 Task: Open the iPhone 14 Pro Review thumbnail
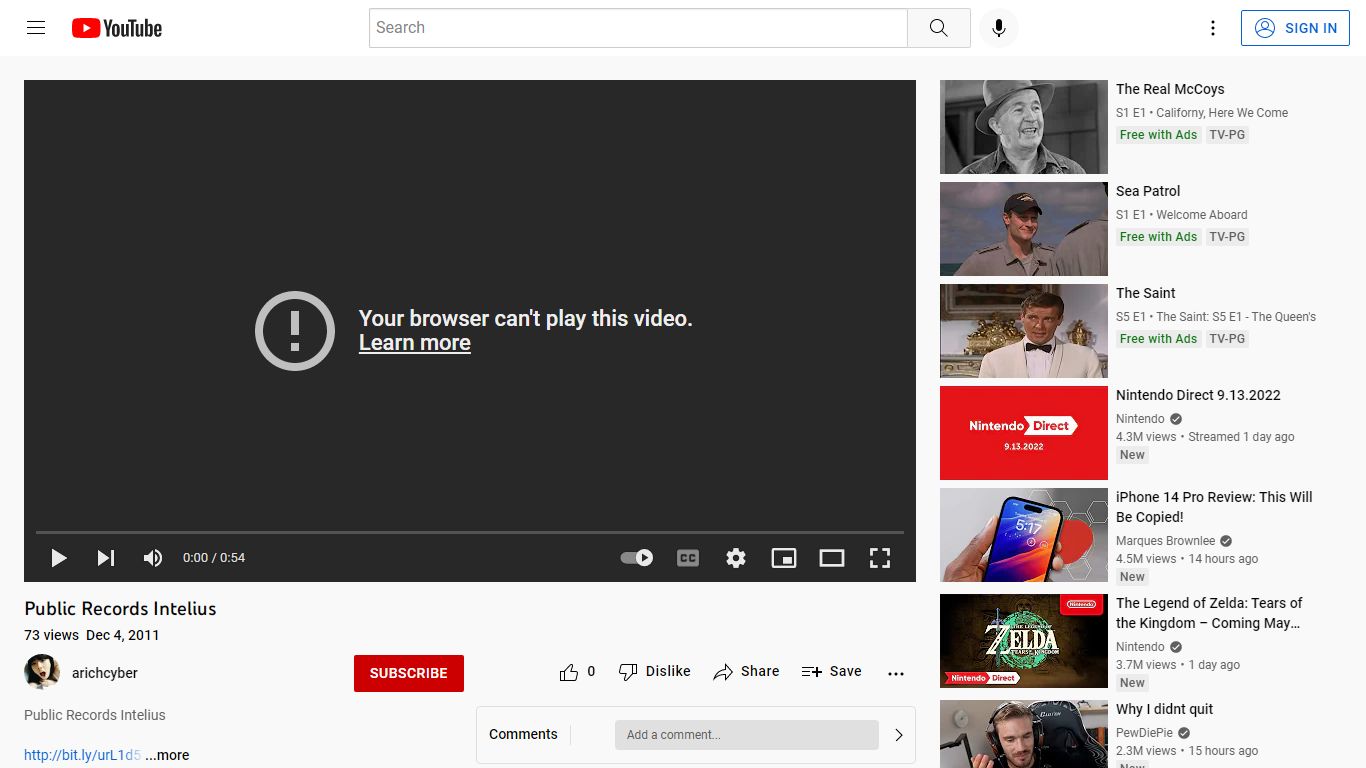point(1024,535)
